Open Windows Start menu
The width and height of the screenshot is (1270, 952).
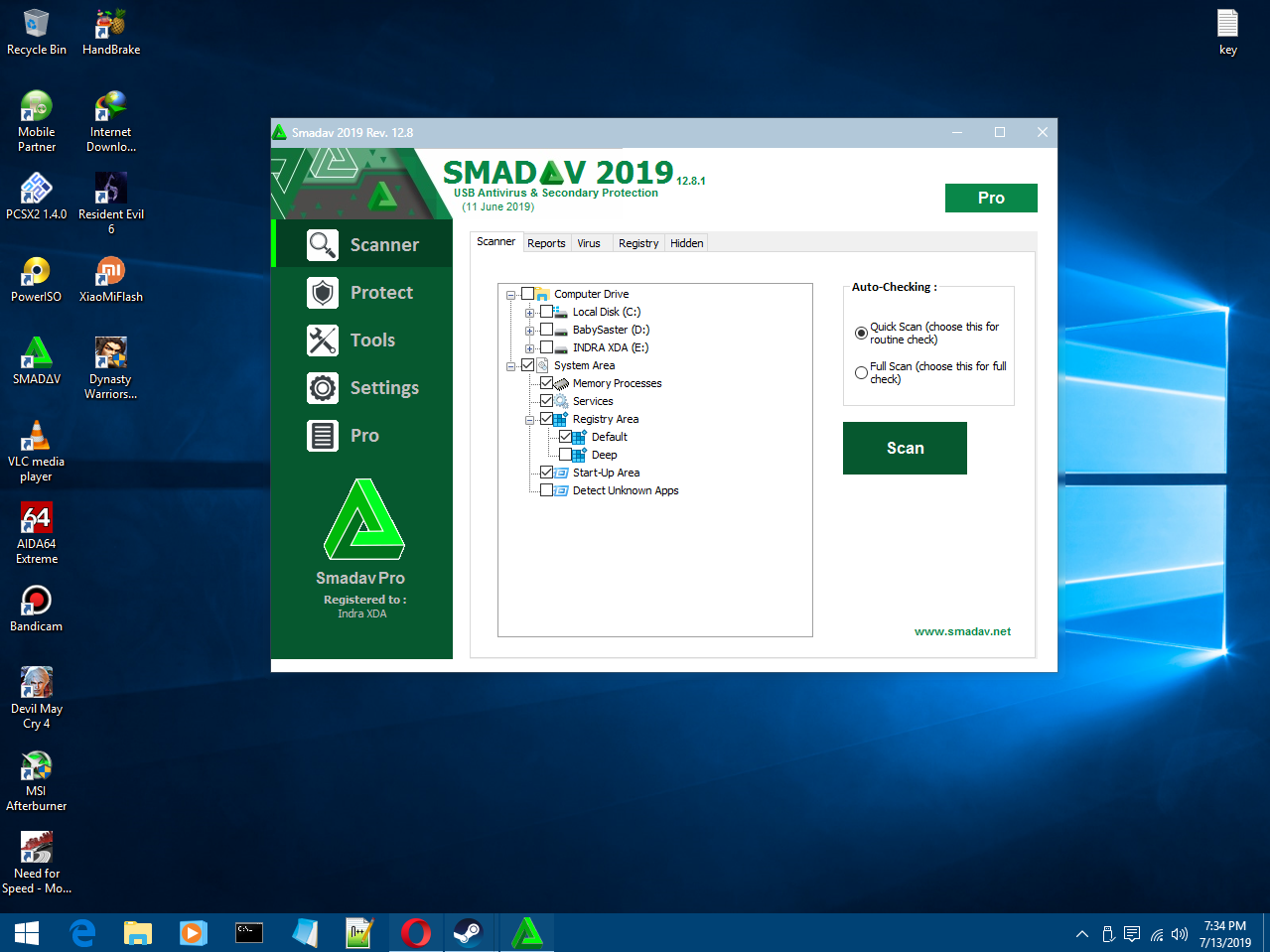coord(27,933)
